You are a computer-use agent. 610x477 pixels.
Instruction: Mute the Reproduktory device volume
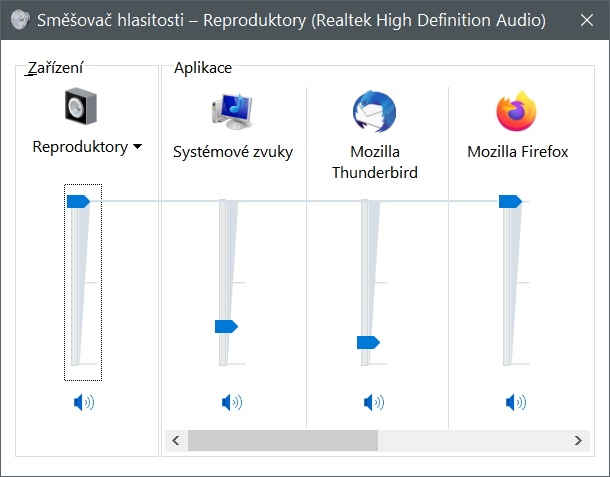[x=84, y=403]
